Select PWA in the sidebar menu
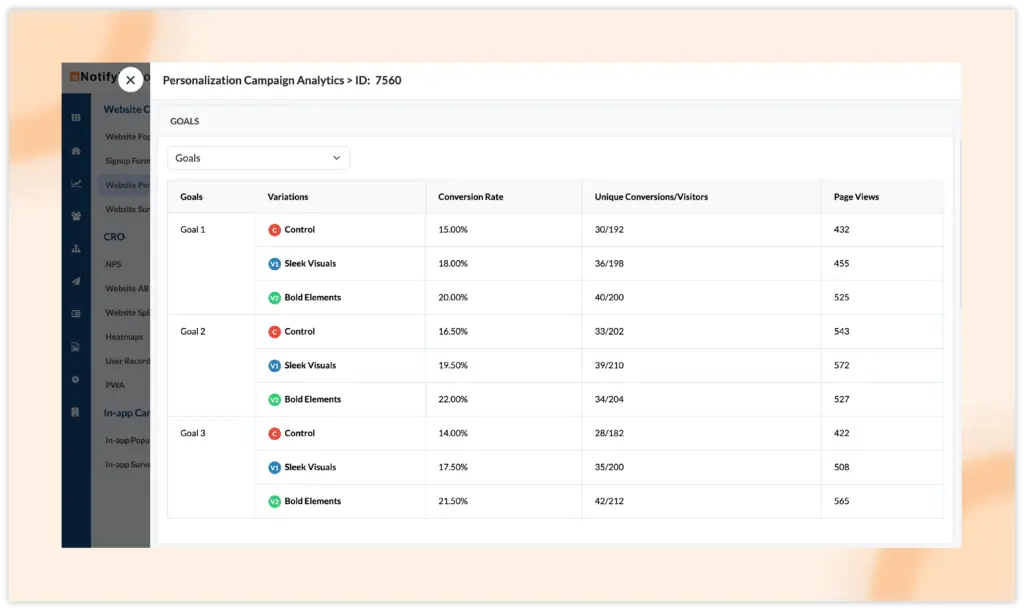Image resolution: width=1024 pixels, height=611 pixels. tap(114, 384)
